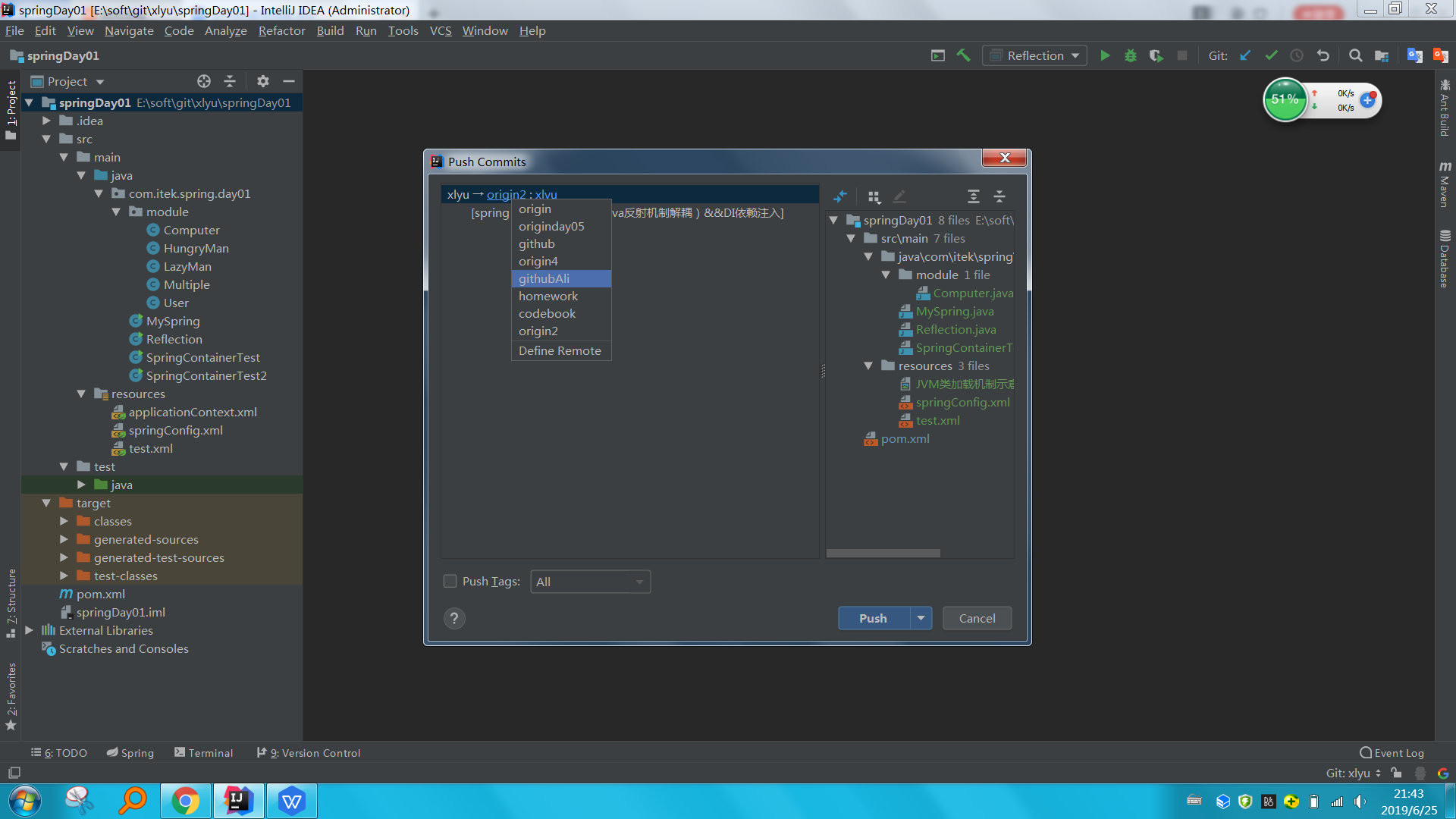Open the VCS menu
Image resolution: width=1456 pixels, height=819 pixels.
tap(440, 30)
